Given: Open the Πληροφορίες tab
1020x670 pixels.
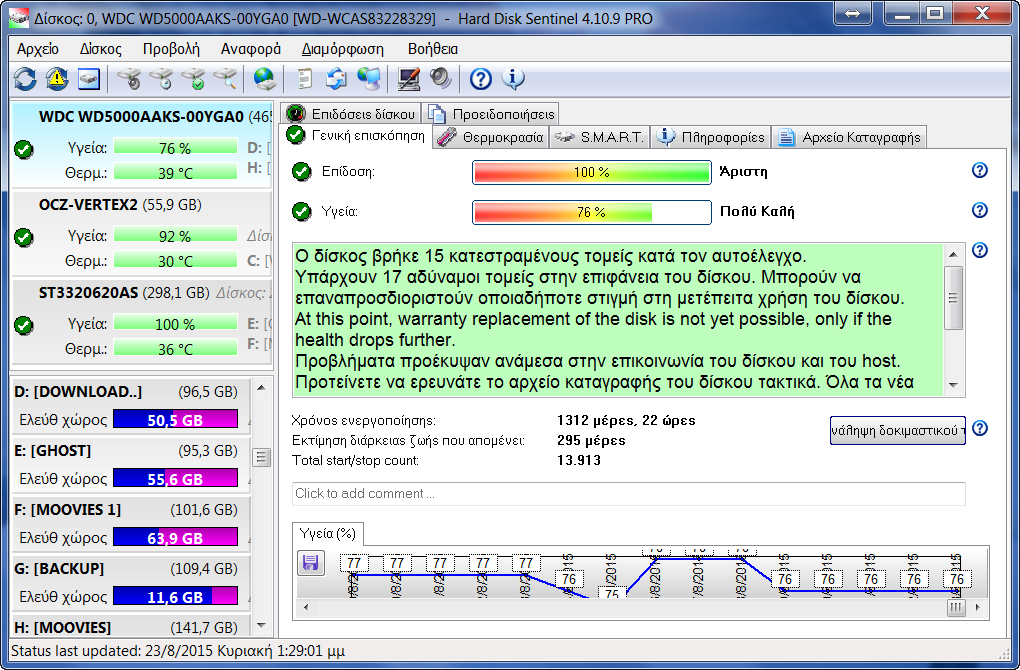Looking at the screenshot, I should click(x=711, y=137).
